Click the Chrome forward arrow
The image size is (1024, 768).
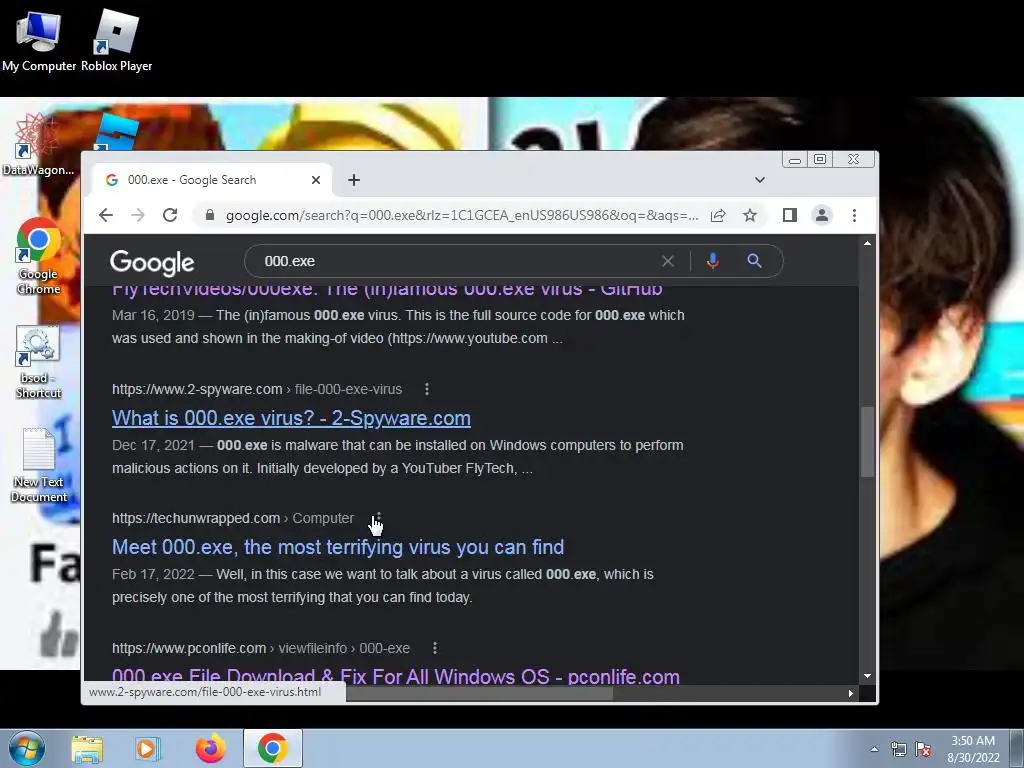pos(138,216)
